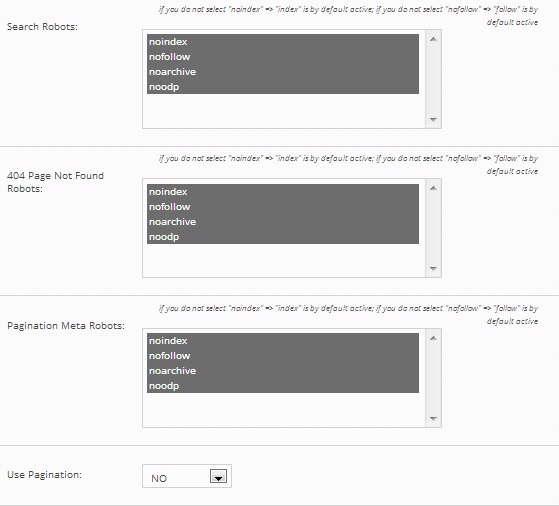Select noodp in Search Robots list
Image resolution: width=559 pixels, height=506 pixels.
click(283, 87)
